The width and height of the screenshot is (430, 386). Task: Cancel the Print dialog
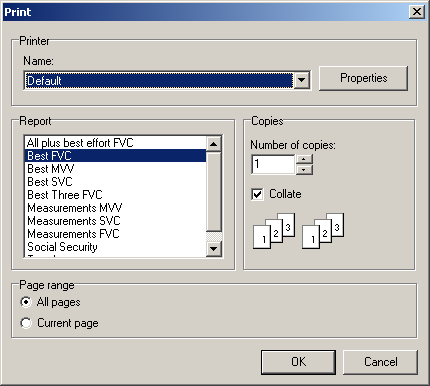tap(380, 362)
